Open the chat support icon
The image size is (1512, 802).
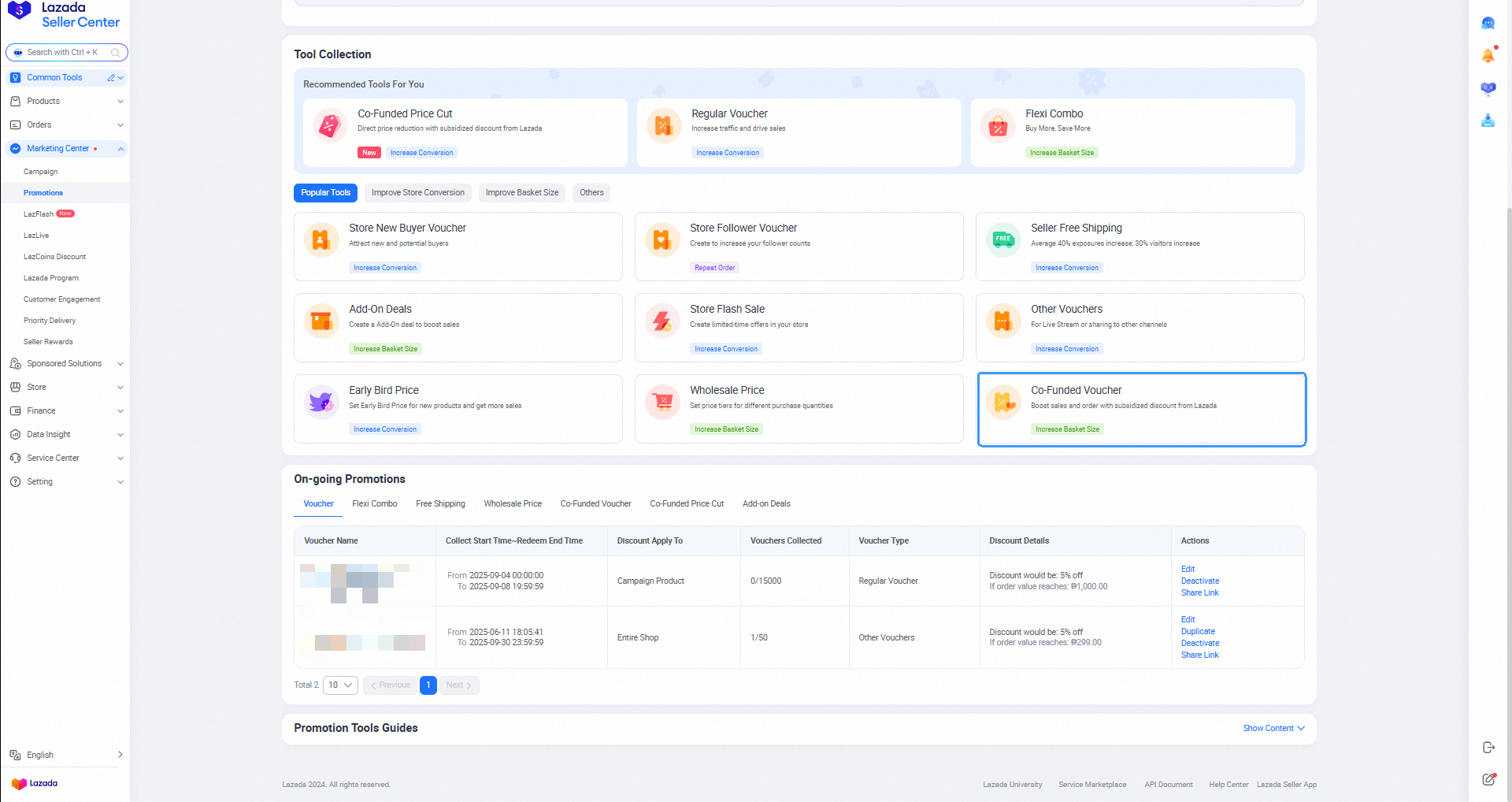pos(1488,24)
